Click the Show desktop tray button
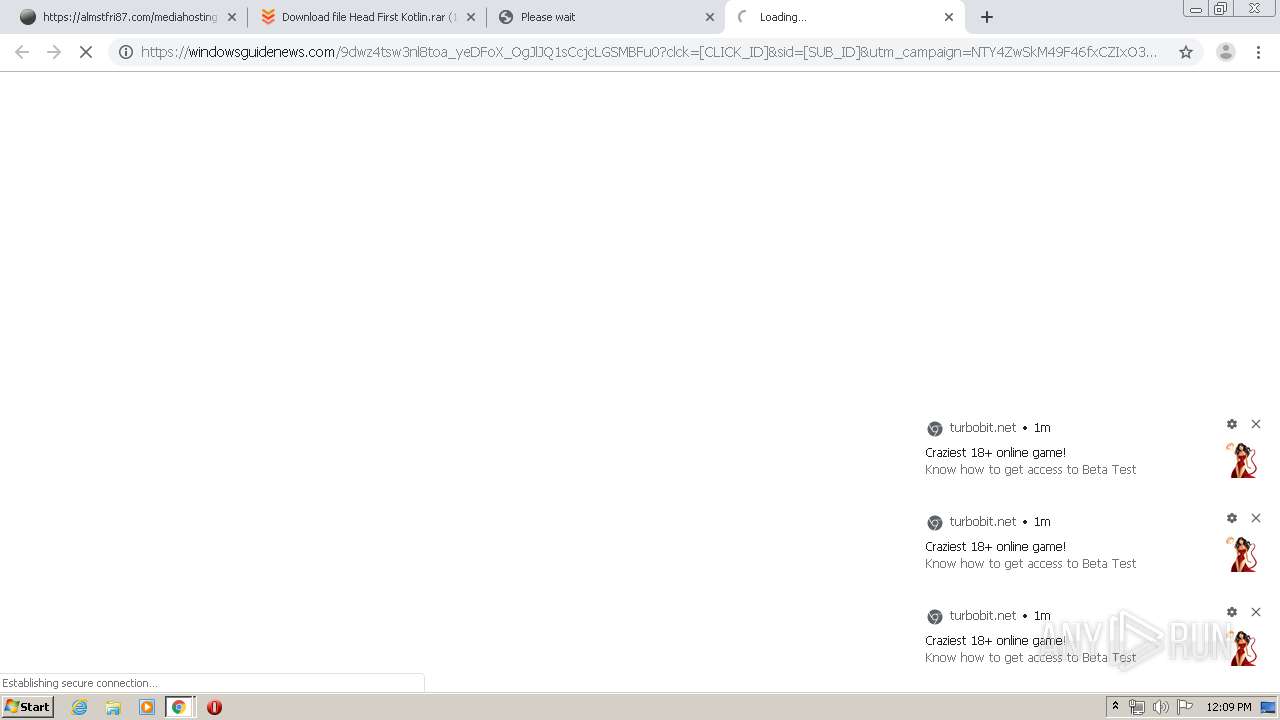The width and height of the screenshot is (1280, 720). coord(1269,707)
